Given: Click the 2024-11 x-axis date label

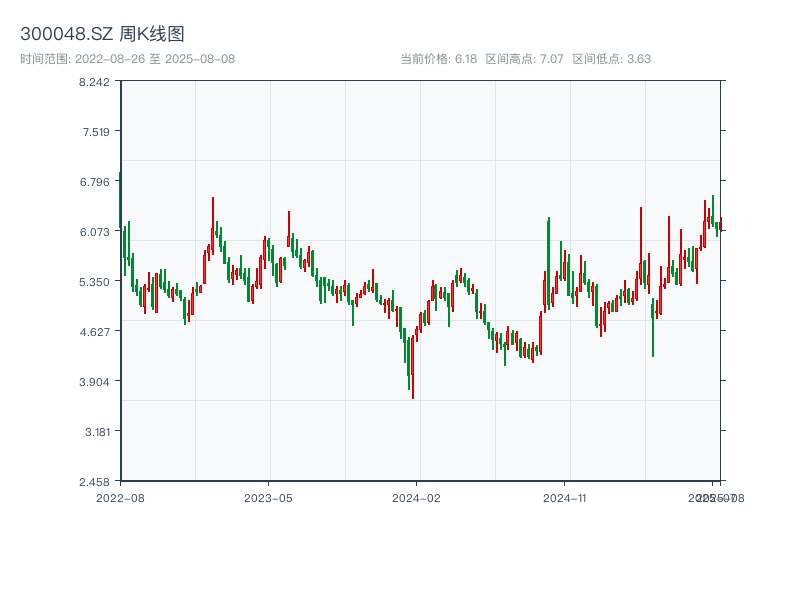Looking at the screenshot, I should point(565,497).
